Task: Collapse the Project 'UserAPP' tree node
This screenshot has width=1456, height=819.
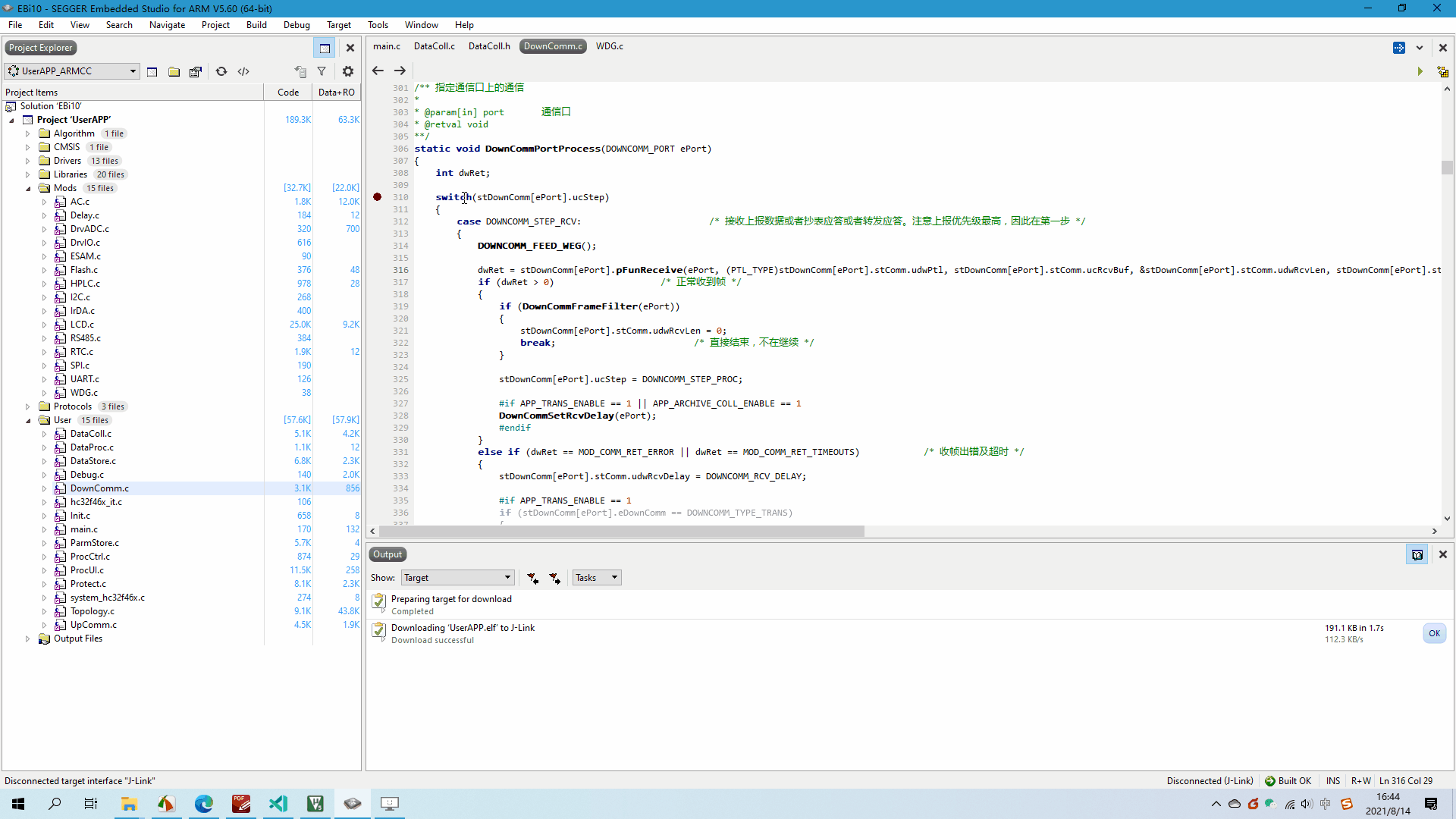Action: [x=11, y=120]
